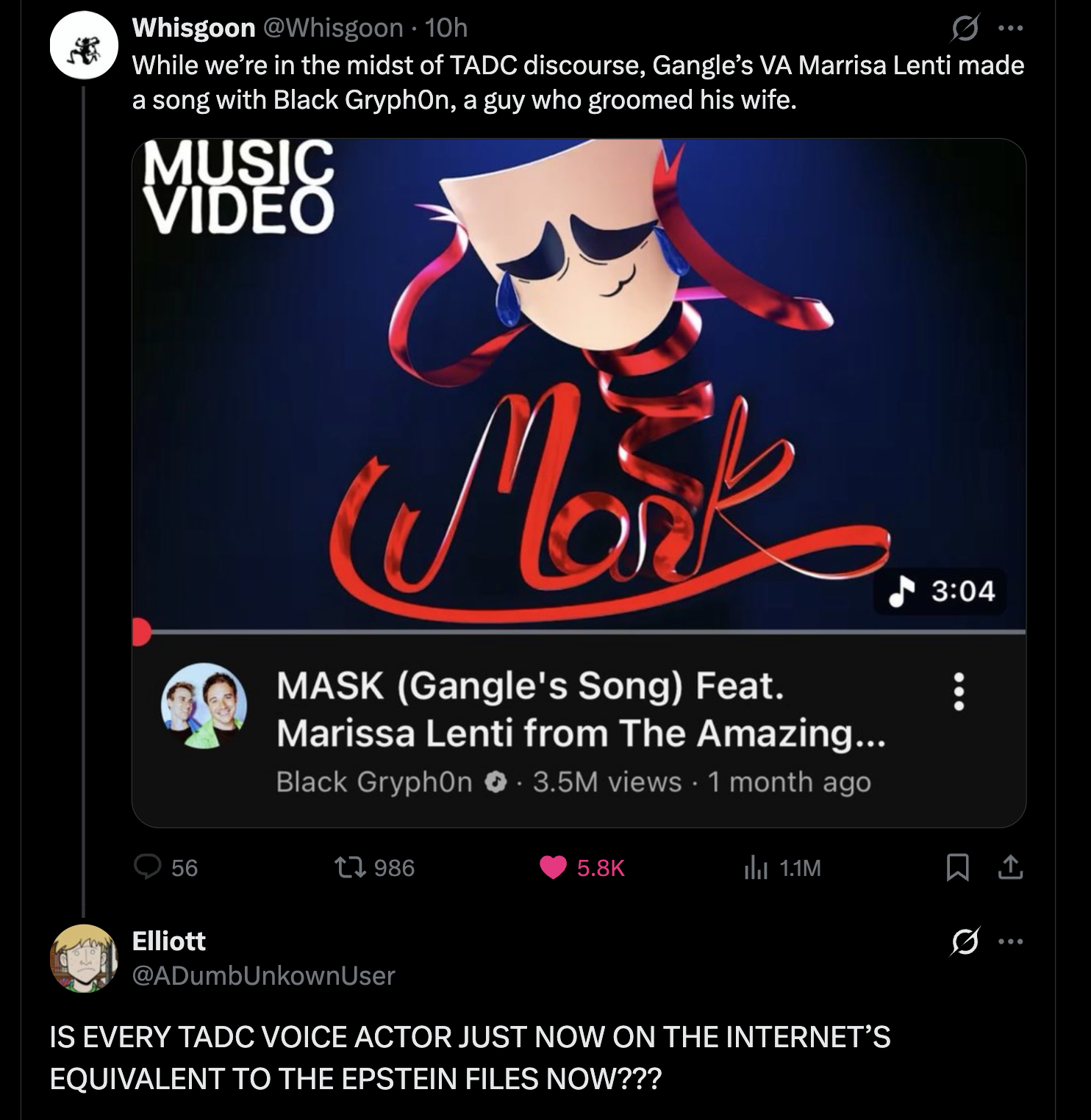The image size is (1091, 1120).
Task: Like Whisgoon's post with the heart icon
Action: pos(553,867)
